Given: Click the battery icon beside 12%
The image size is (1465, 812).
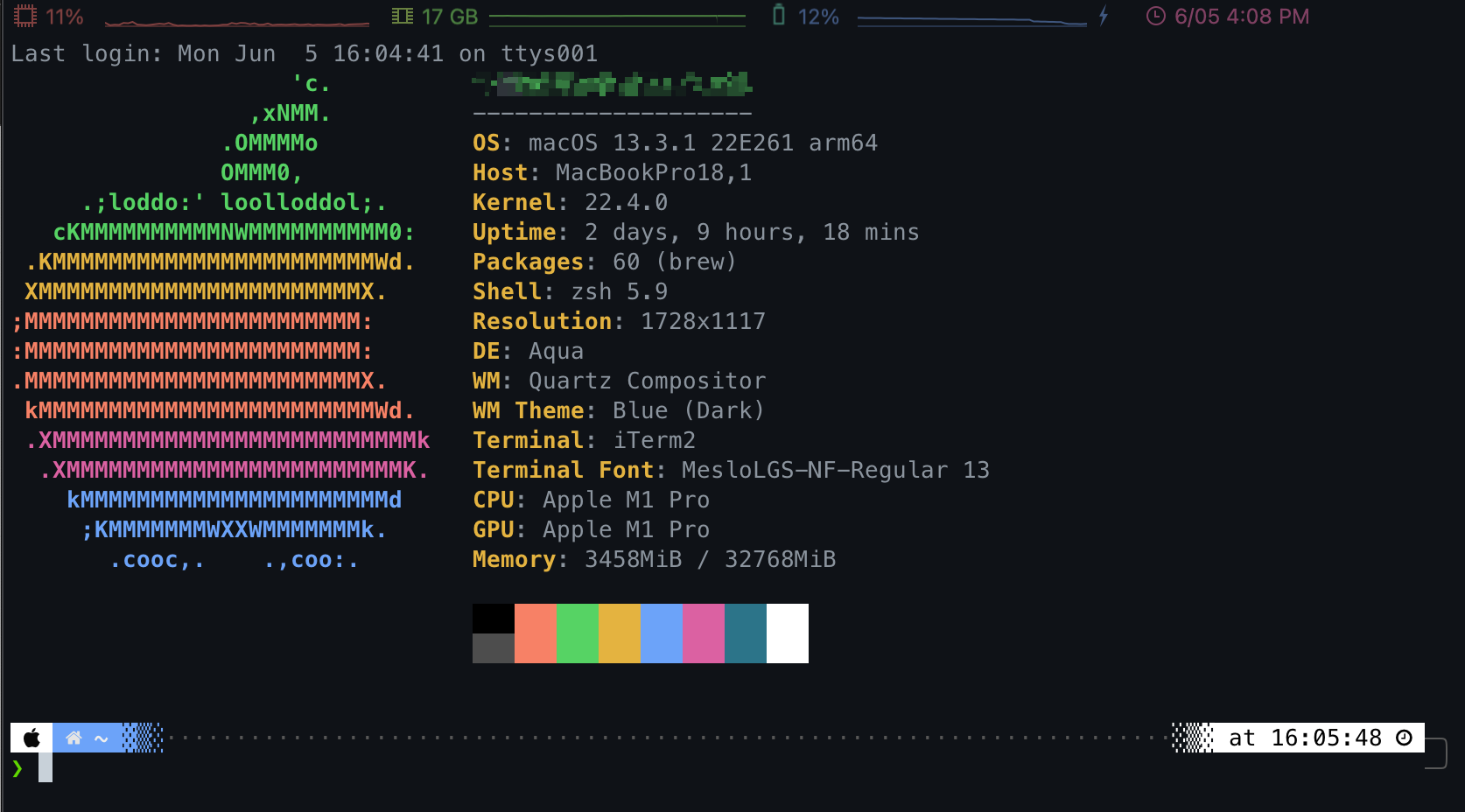Looking at the screenshot, I should coord(778,15).
